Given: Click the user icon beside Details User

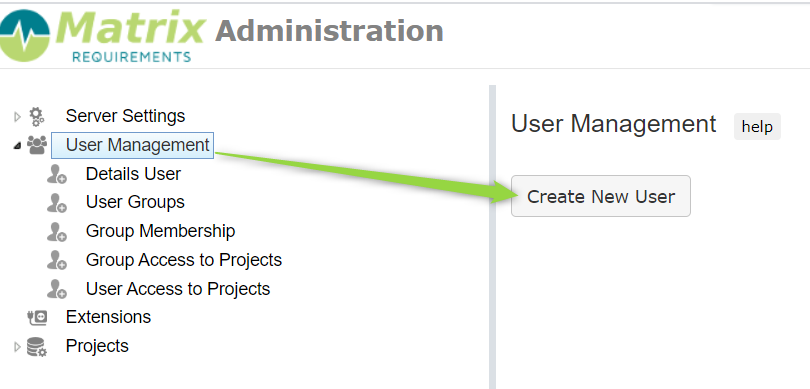Looking at the screenshot, I should 56,174.
